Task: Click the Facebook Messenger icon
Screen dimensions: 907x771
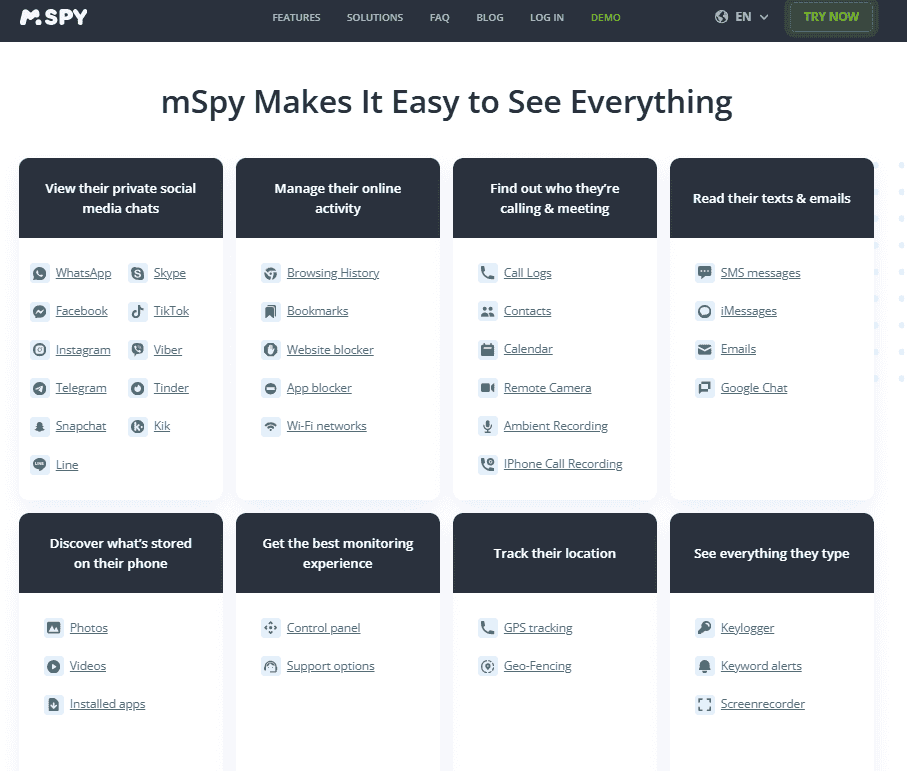Action: click(39, 311)
